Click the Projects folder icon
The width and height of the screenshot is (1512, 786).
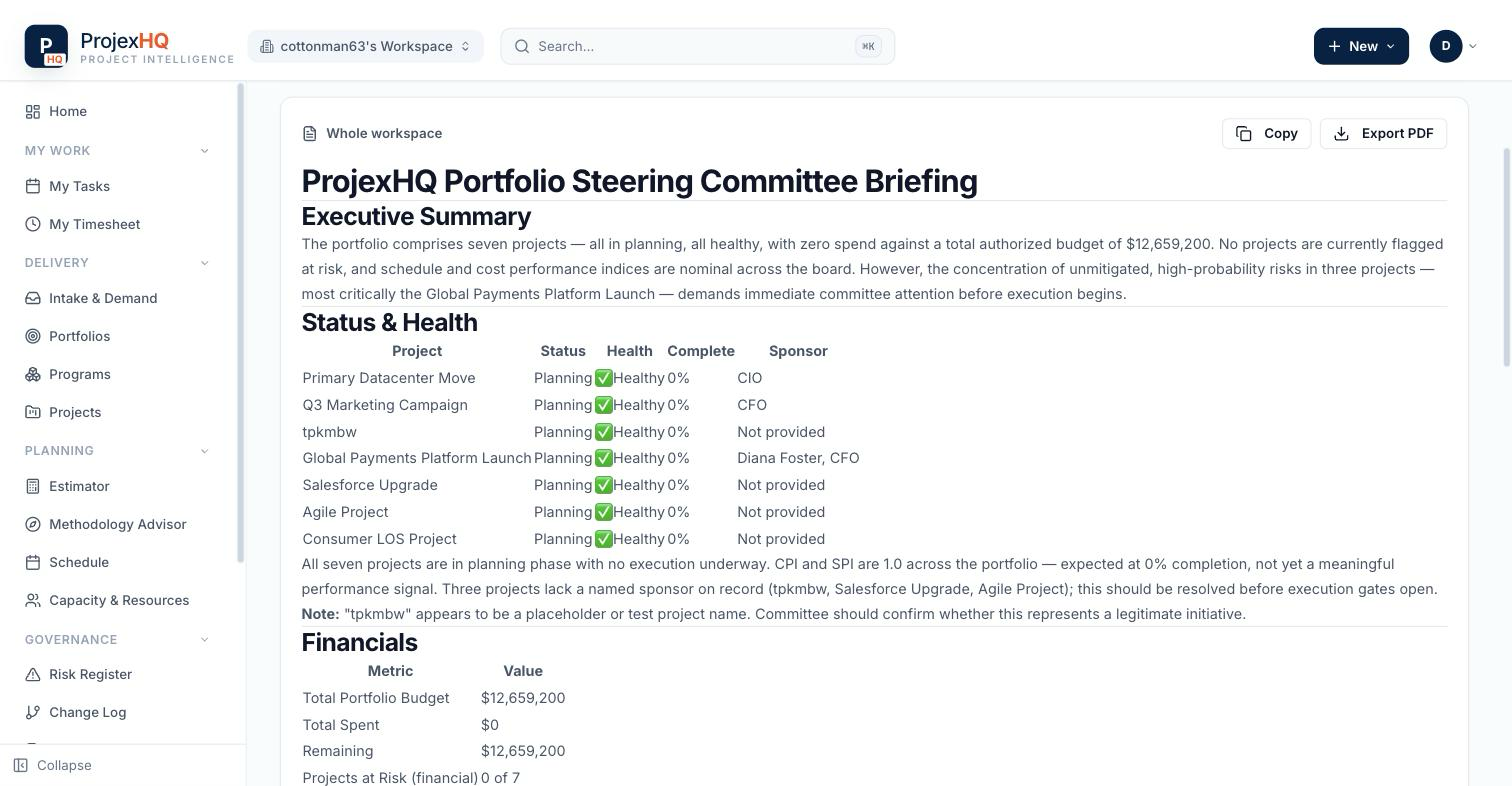(33, 412)
